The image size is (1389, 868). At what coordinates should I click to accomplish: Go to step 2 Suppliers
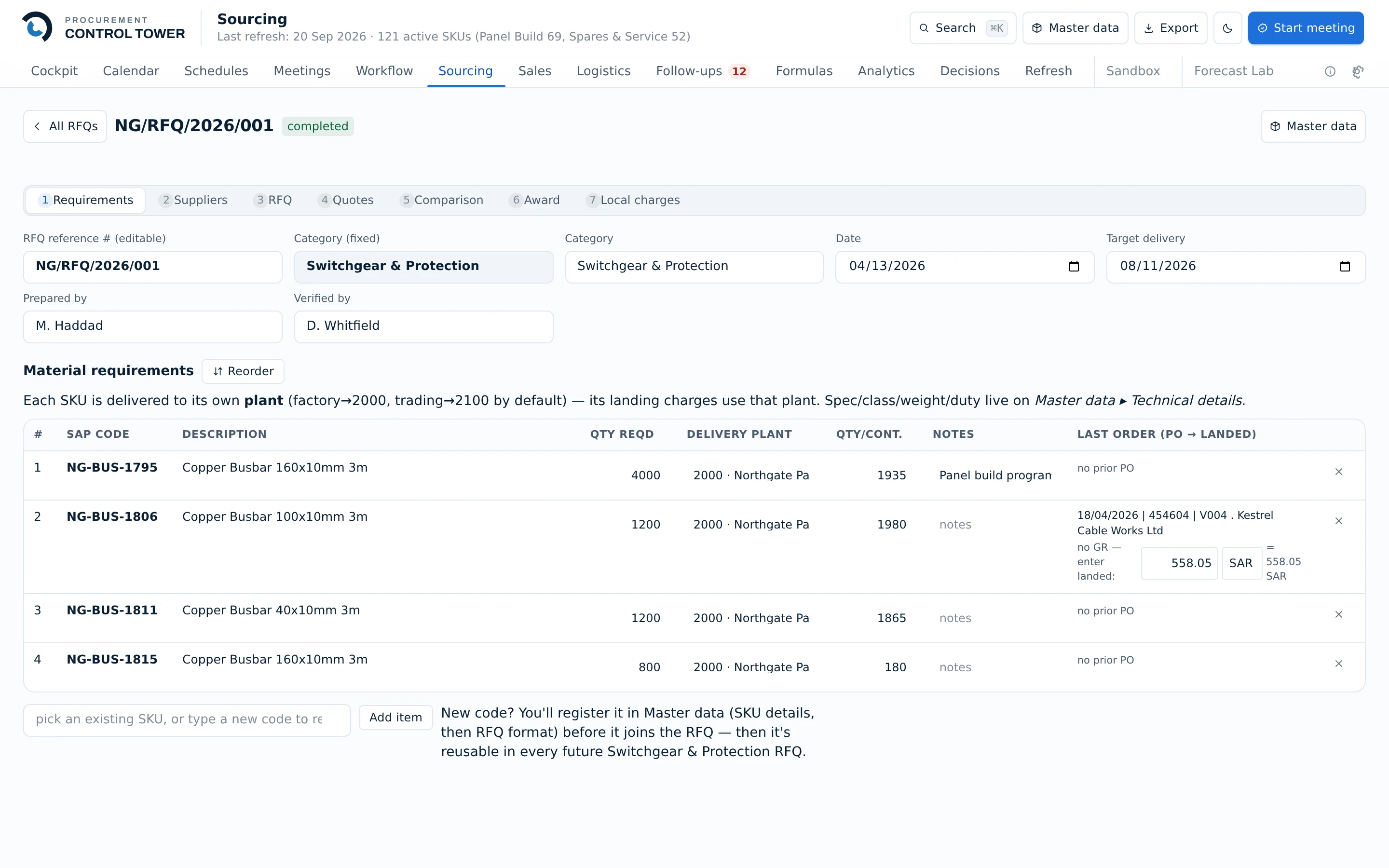coord(194,200)
